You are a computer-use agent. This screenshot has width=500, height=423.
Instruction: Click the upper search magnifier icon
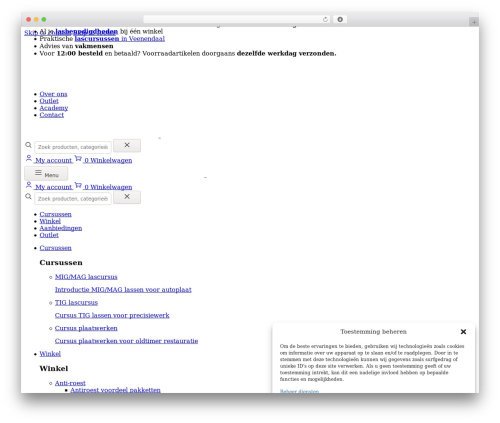click(x=28, y=145)
